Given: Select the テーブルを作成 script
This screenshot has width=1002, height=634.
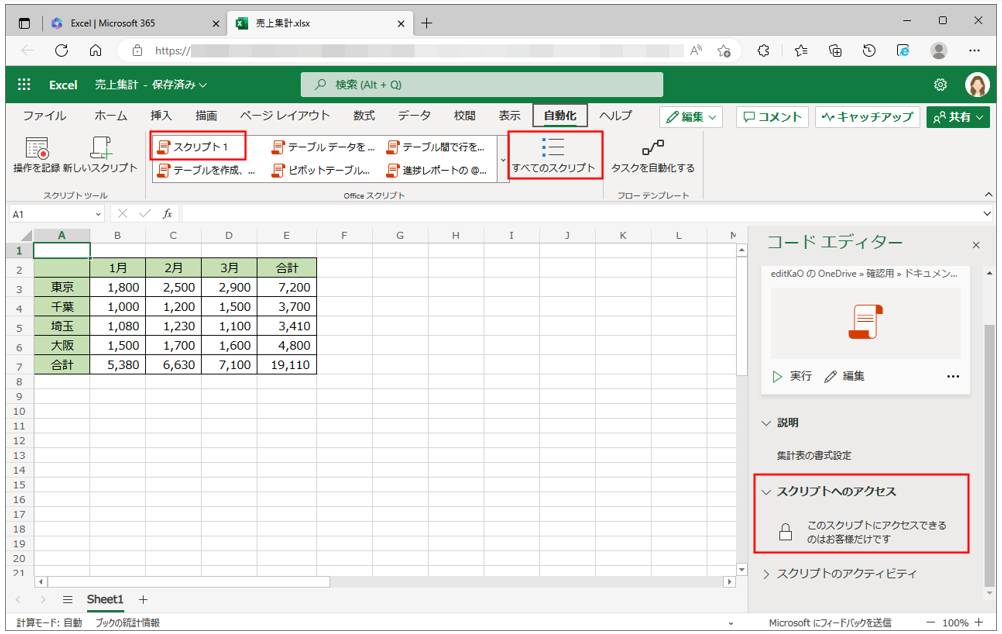Looking at the screenshot, I should pos(206,170).
